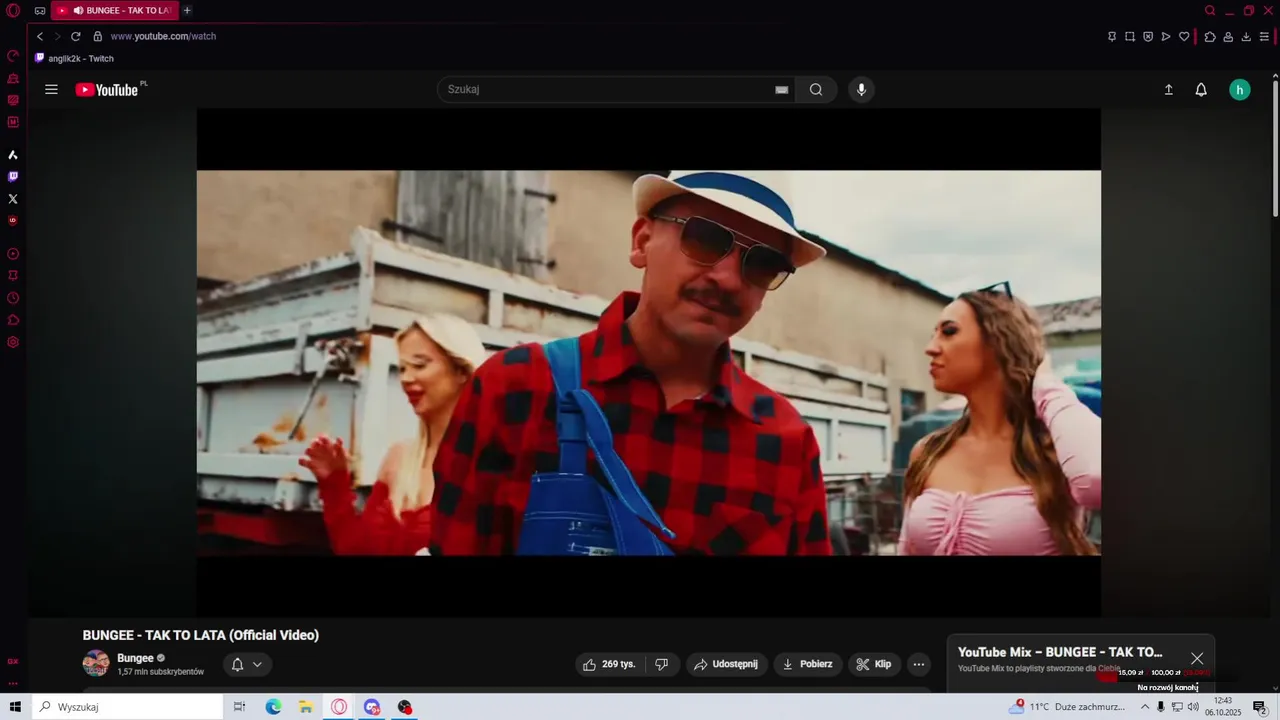
Task: Open YouTube notifications bell
Action: [x=1201, y=90]
